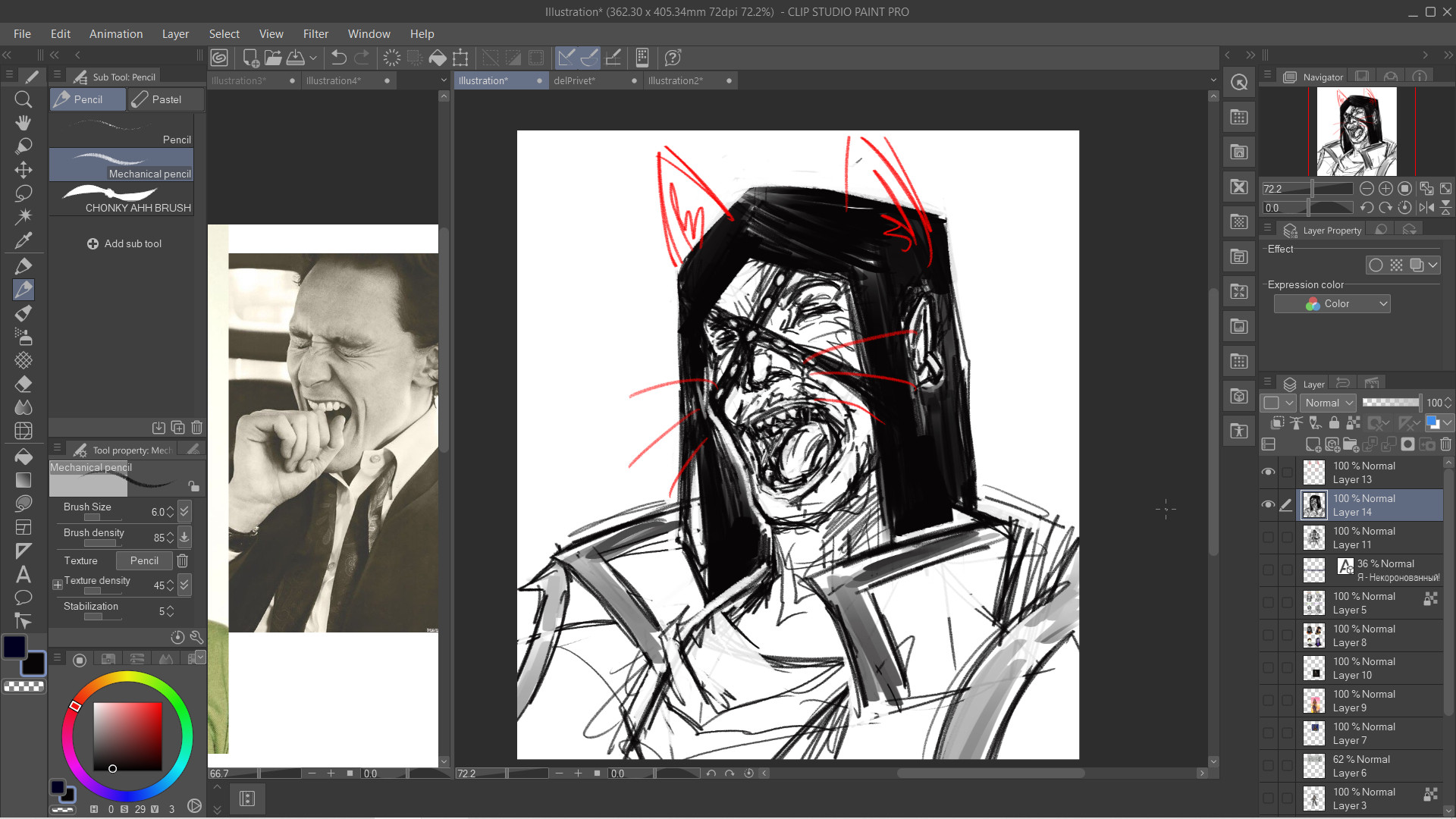Toggle lock on Mechanical pencil property preview
The image size is (1456, 819).
pyautogui.click(x=193, y=486)
